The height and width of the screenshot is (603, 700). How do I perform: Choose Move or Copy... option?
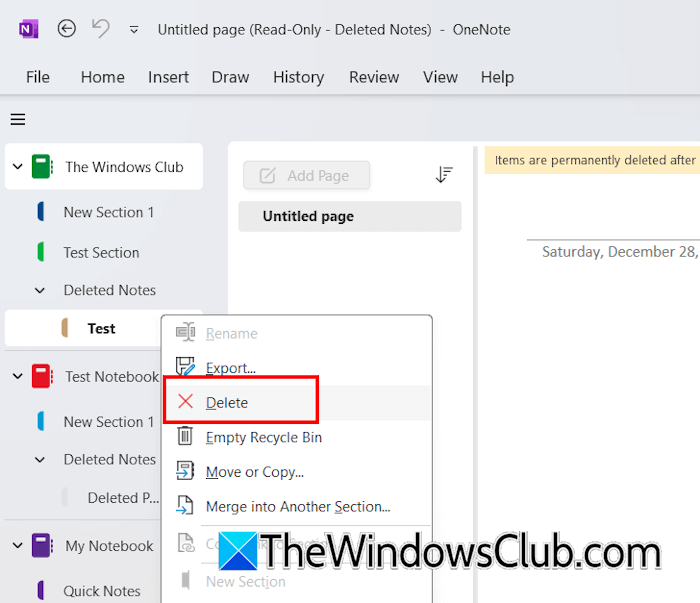(x=297, y=472)
